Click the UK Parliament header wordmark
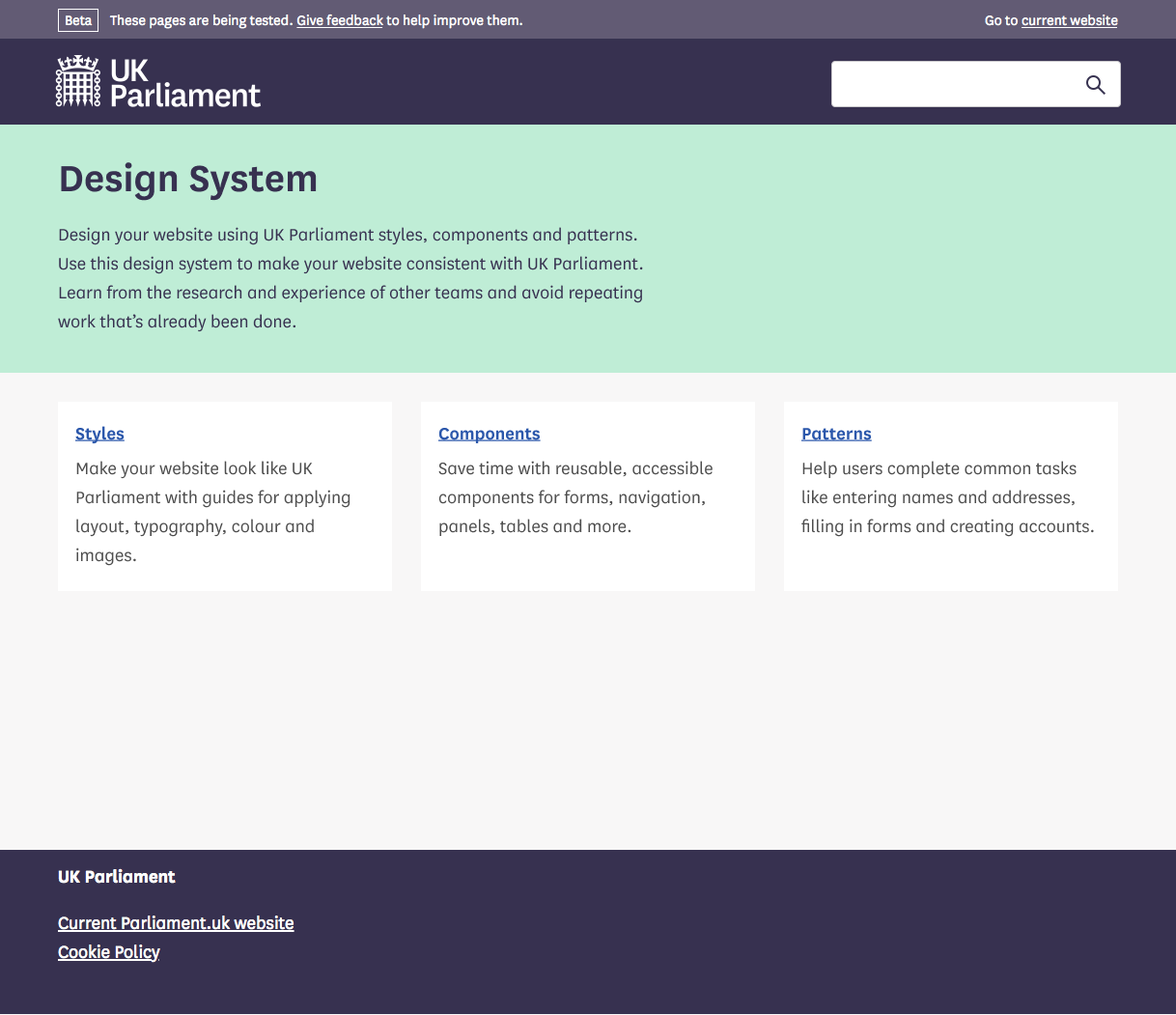1176x1015 pixels. [185, 83]
